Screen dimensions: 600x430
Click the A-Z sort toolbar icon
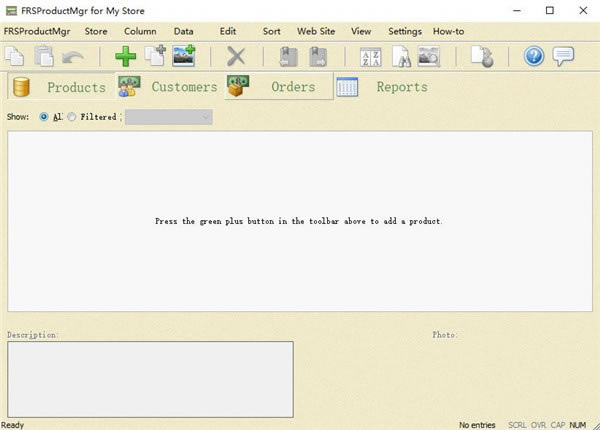(371, 57)
